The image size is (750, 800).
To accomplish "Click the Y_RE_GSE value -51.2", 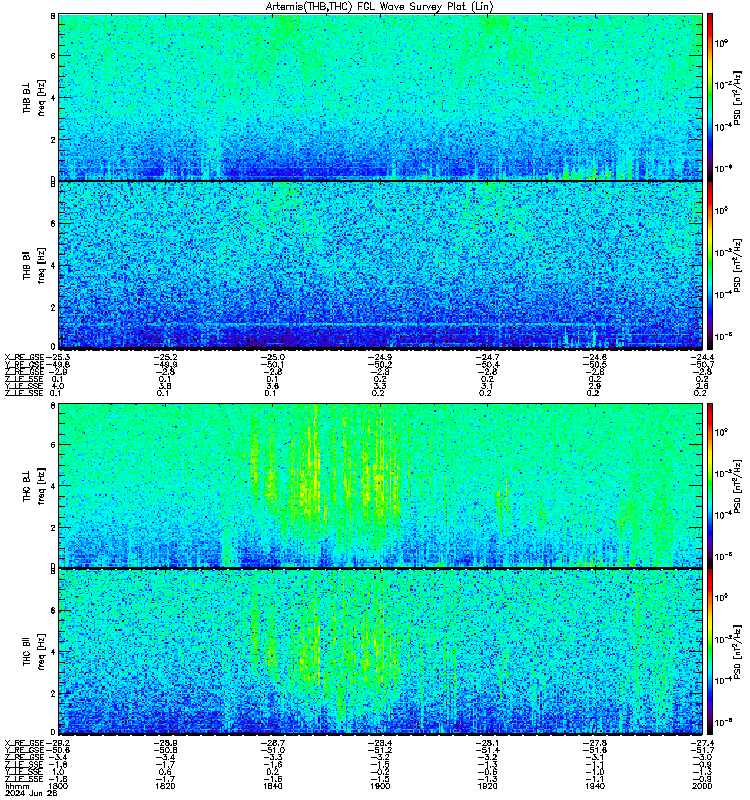I will (x=380, y=750).
